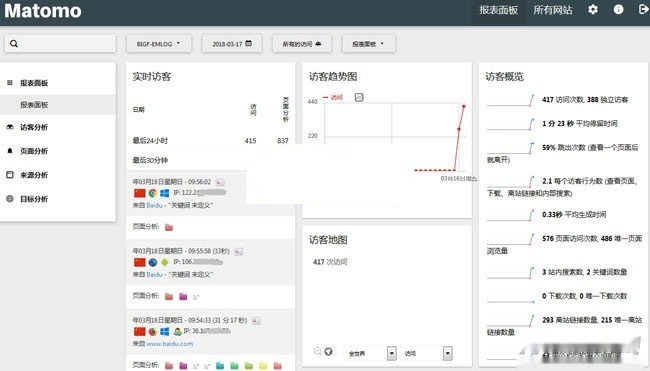Click the red page folder of 09:56:02 visit

[169, 227]
